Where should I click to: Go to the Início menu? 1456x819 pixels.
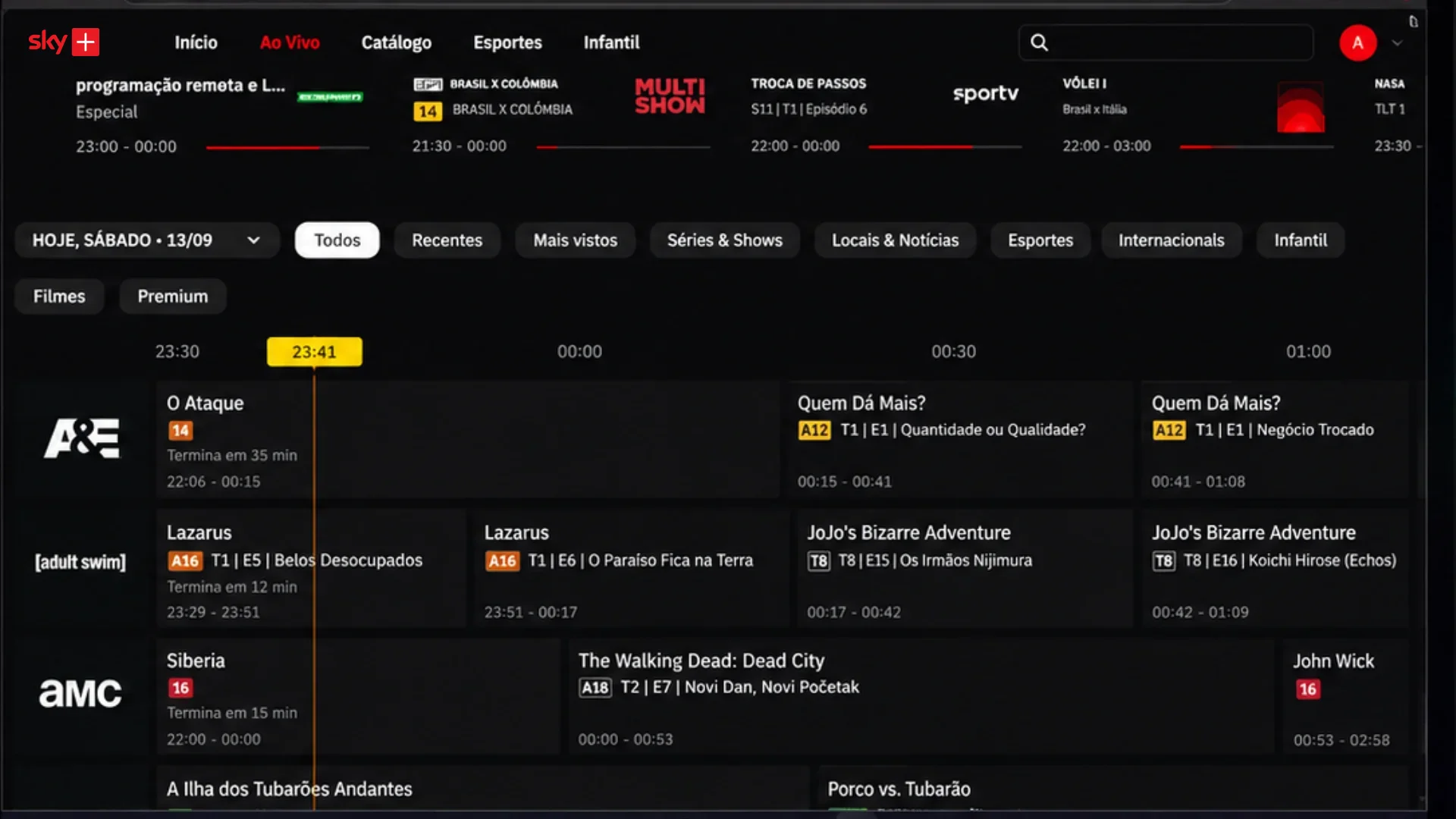[196, 42]
